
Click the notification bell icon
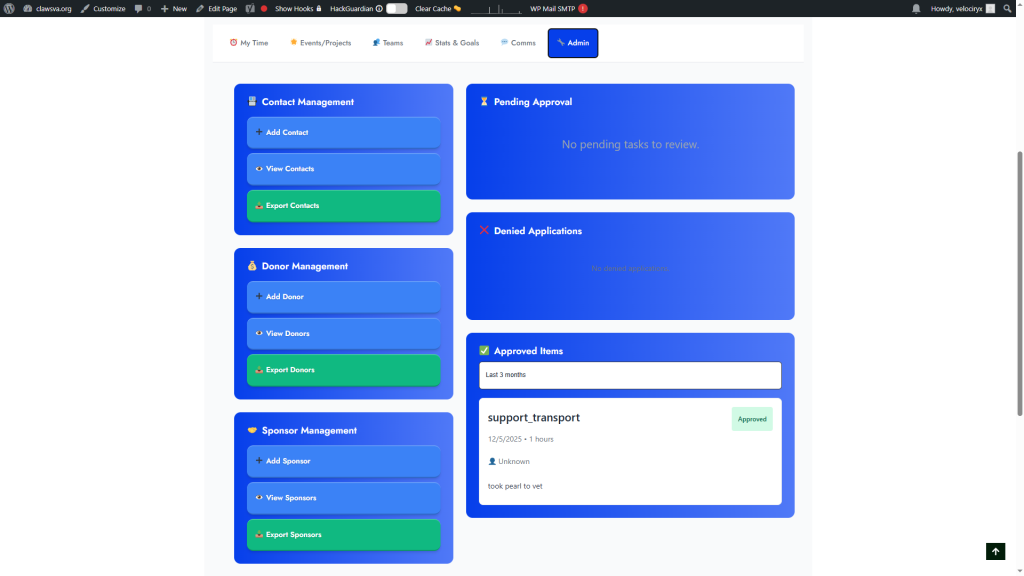tap(916, 8)
